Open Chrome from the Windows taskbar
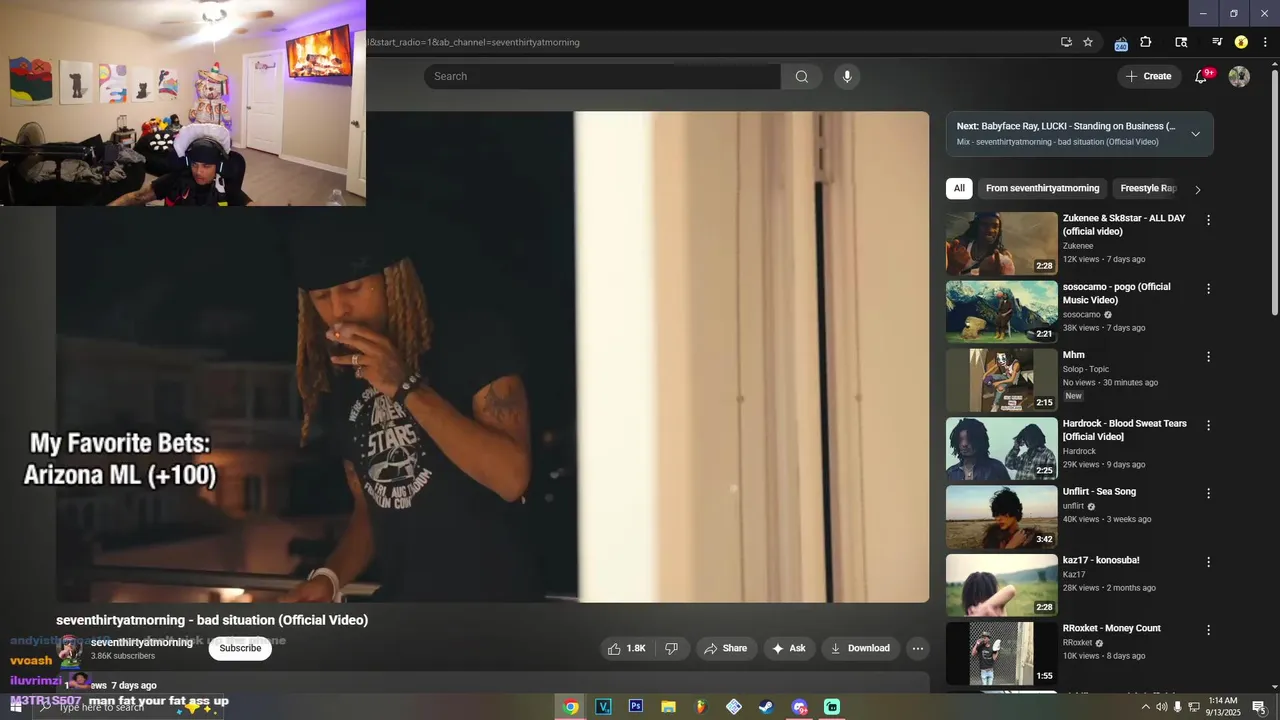 (570, 707)
